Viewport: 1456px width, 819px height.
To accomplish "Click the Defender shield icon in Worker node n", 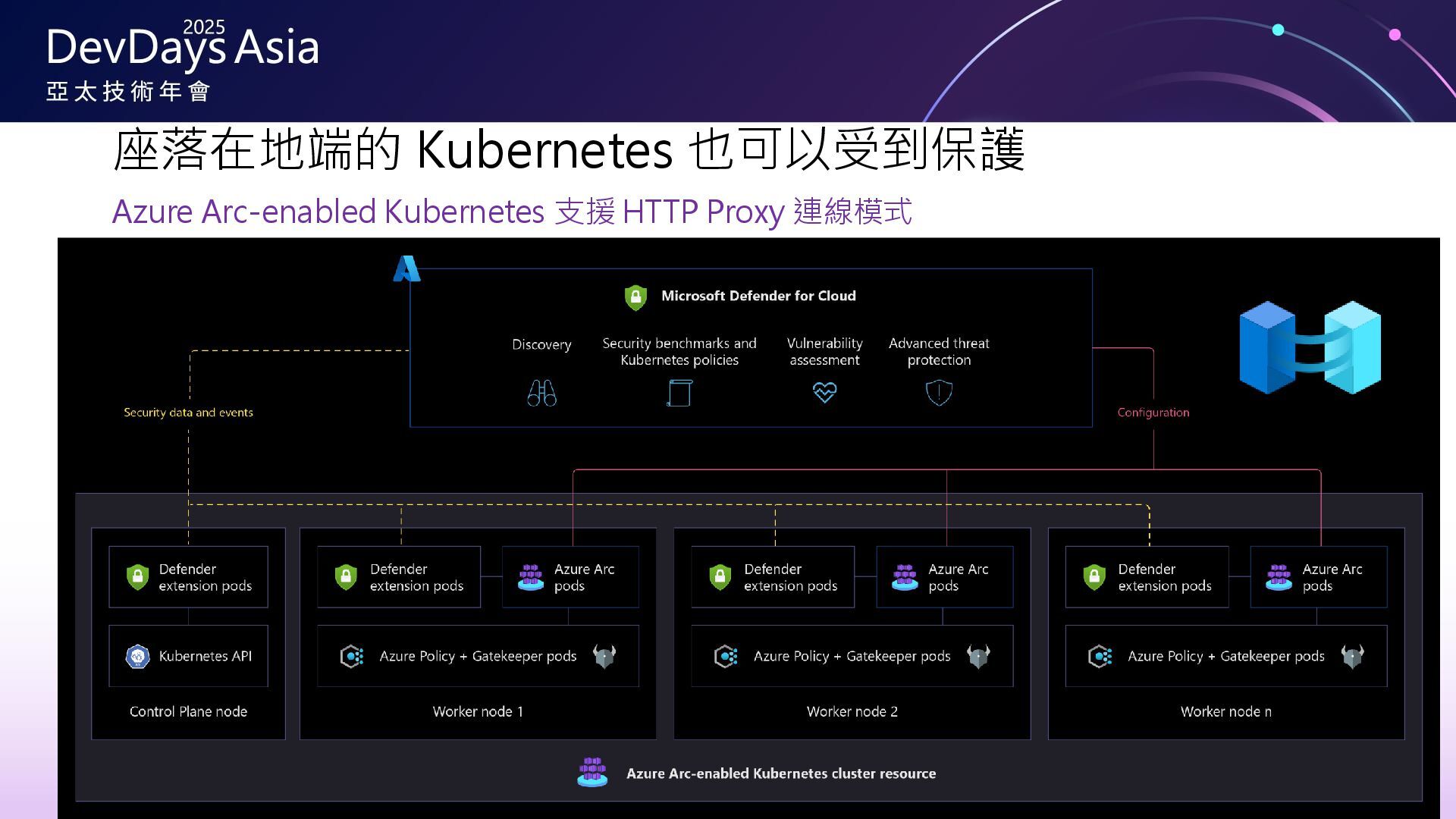I will [x=1094, y=577].
